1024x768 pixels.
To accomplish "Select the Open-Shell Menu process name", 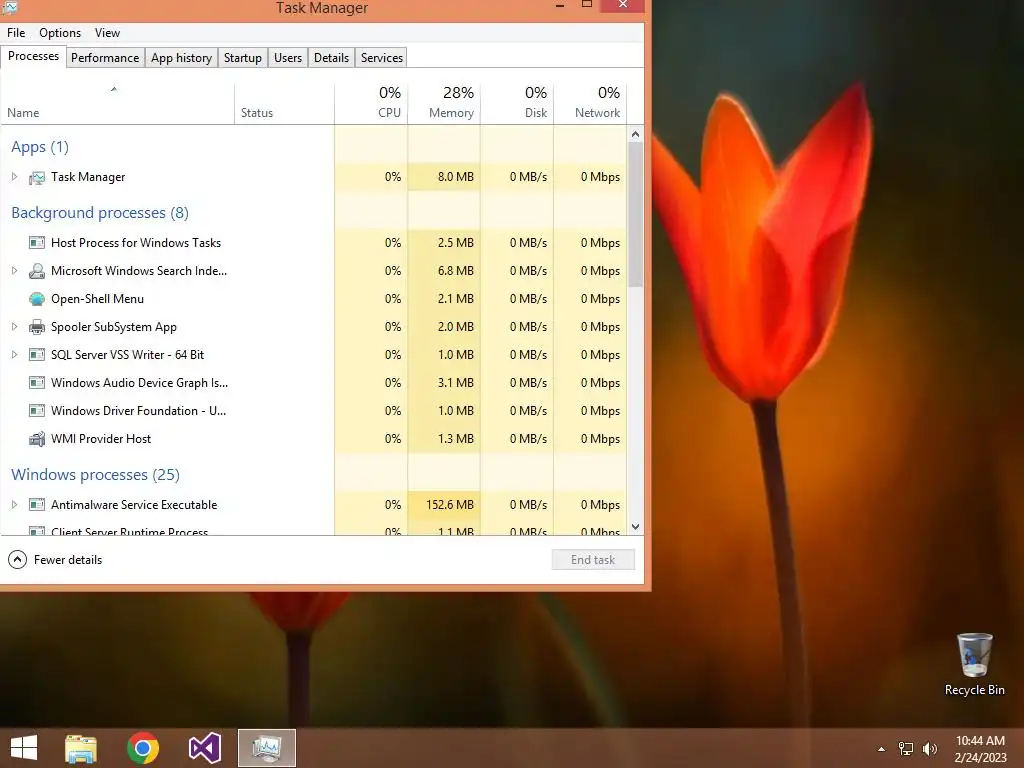I will click(97, 299).
